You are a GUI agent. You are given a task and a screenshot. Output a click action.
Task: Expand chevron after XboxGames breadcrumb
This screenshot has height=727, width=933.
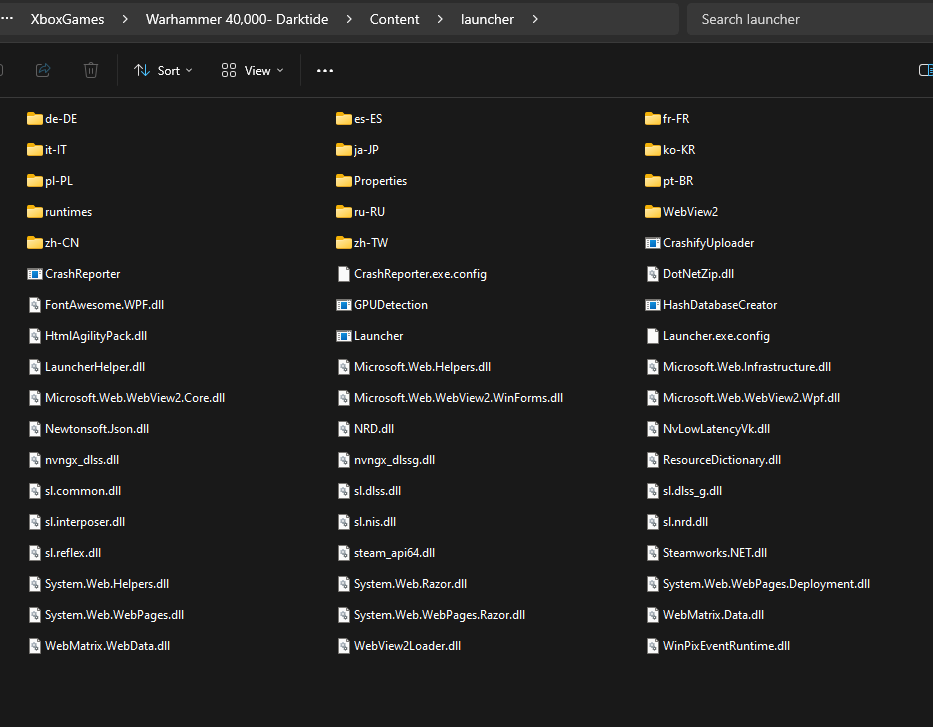tap(125, 19)
